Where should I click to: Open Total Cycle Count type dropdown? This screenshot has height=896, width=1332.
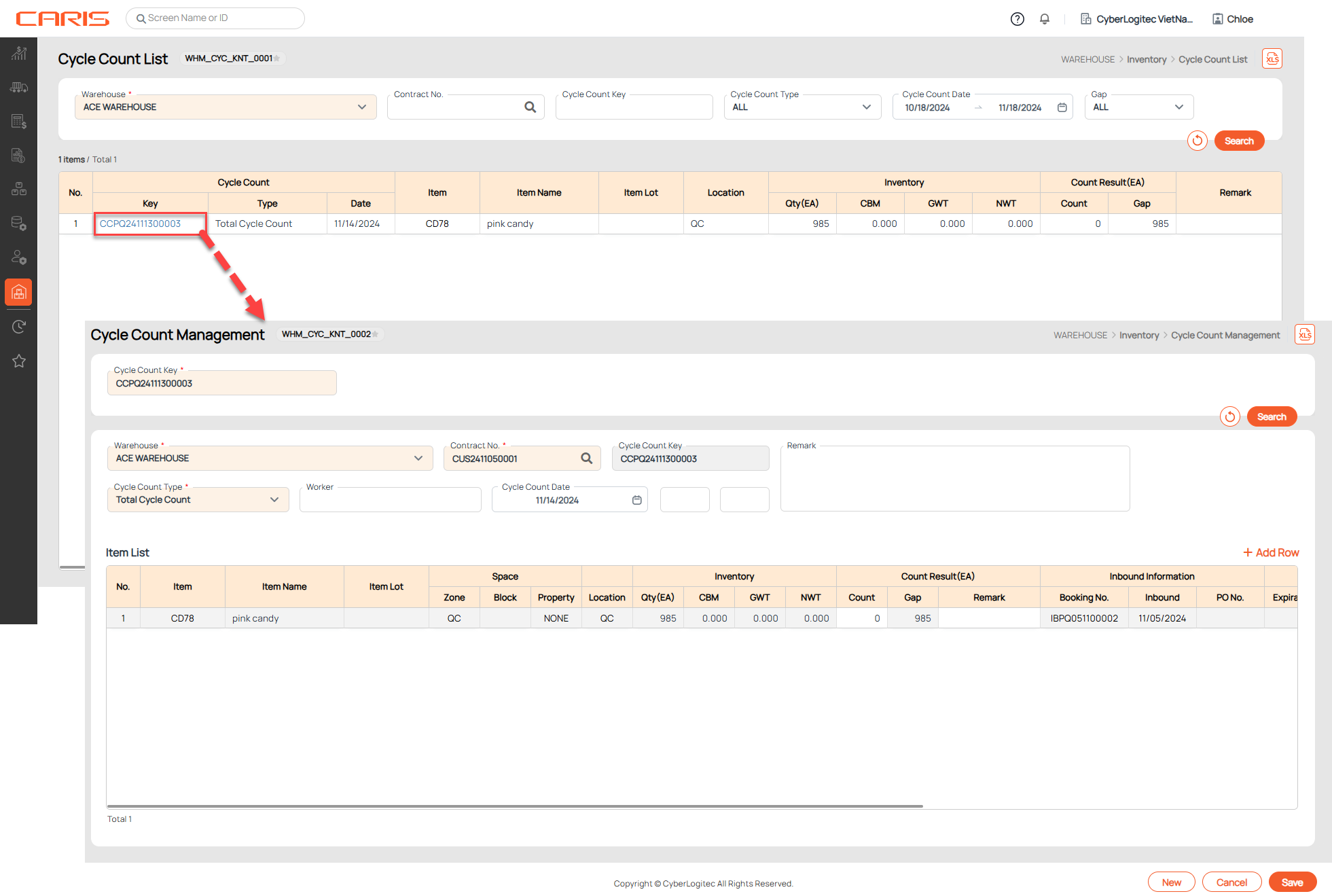pyautogui.click(x=274, y=500)
